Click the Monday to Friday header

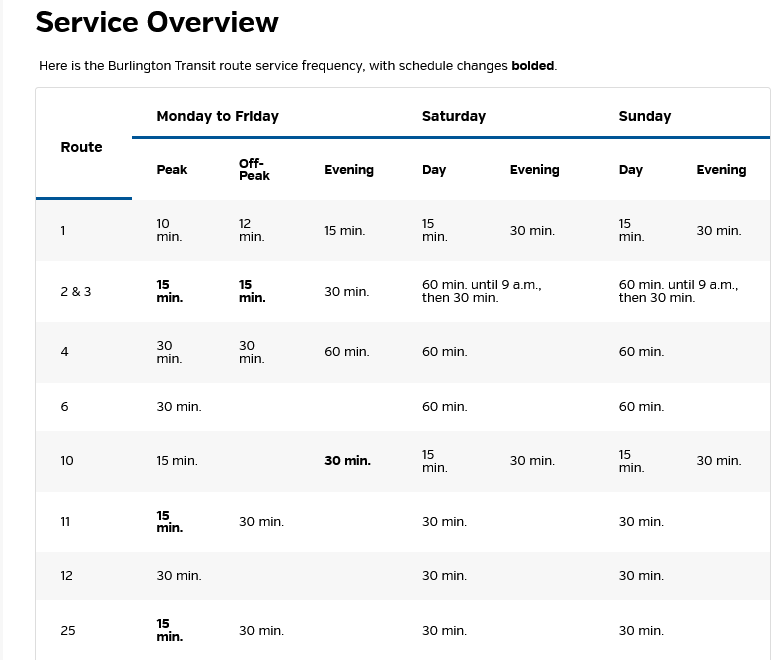click(217, 116)
